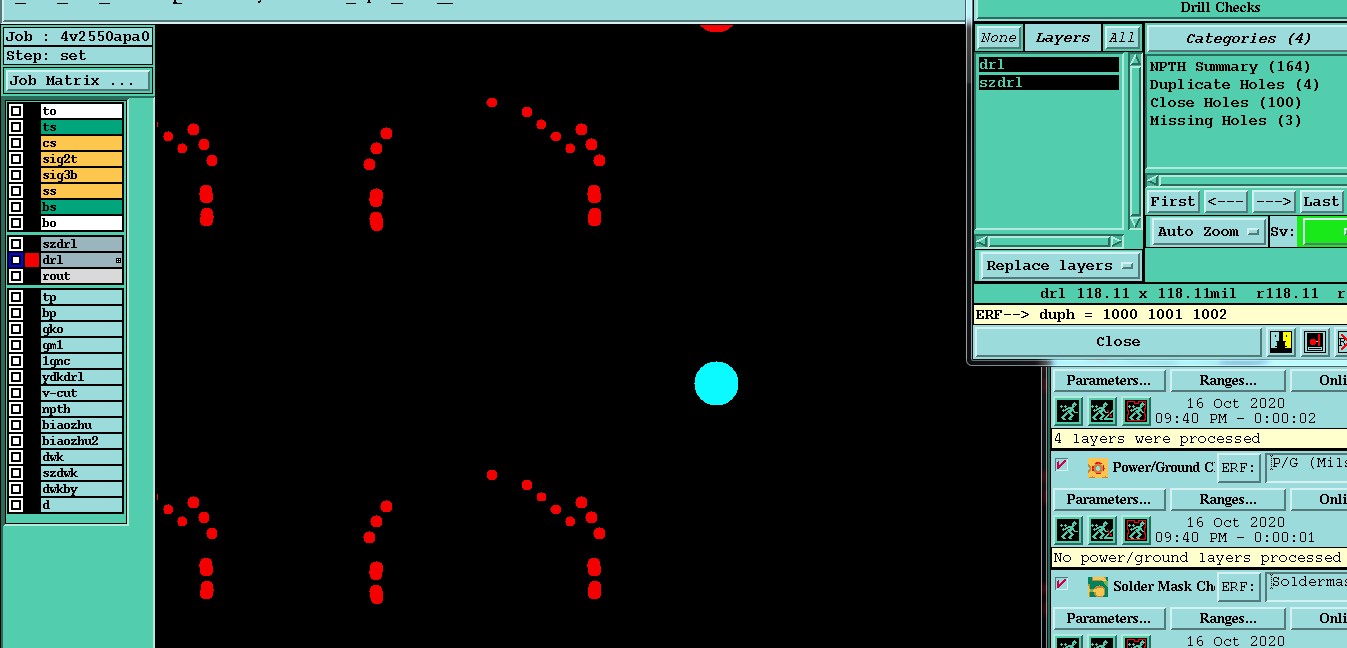Click running-man-with-steps icon above 'No power/ground layers processed'
1347x648 pixels.
pyautogui.click(x=1102, y=530)
